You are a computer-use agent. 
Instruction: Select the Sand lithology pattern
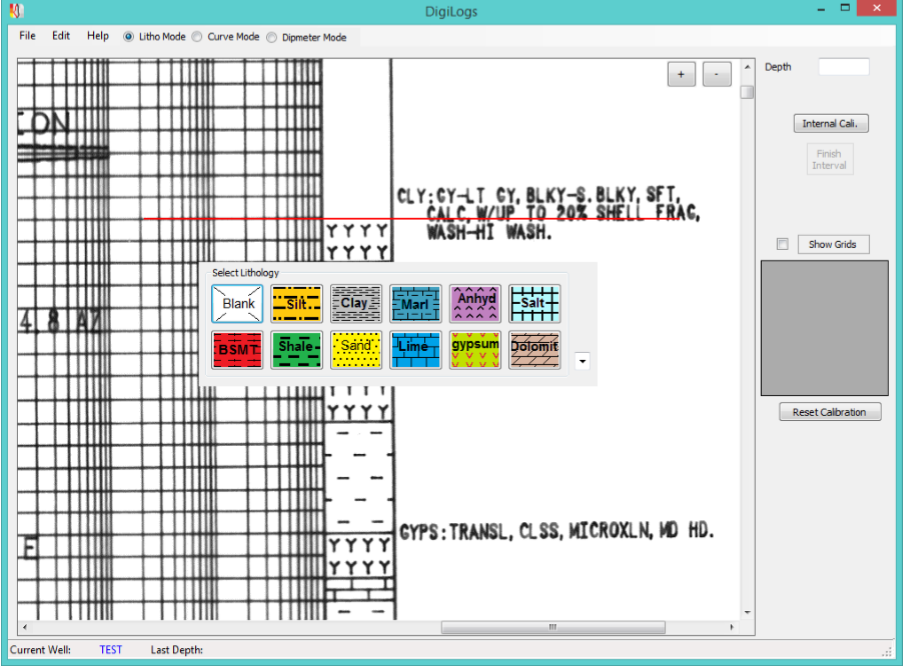356,349
